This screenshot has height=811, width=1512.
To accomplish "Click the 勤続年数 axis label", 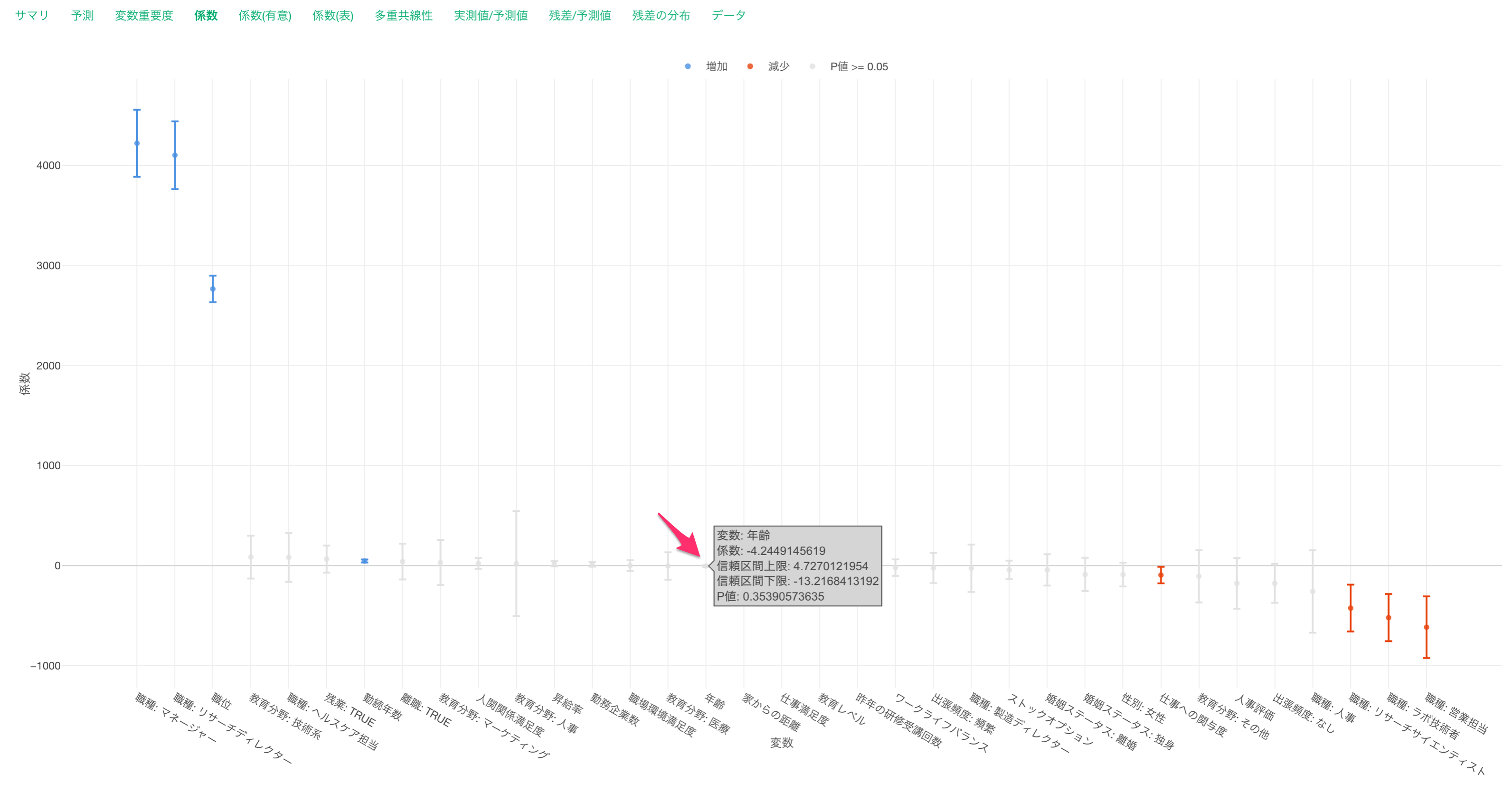I will click(x=382, y=707).
